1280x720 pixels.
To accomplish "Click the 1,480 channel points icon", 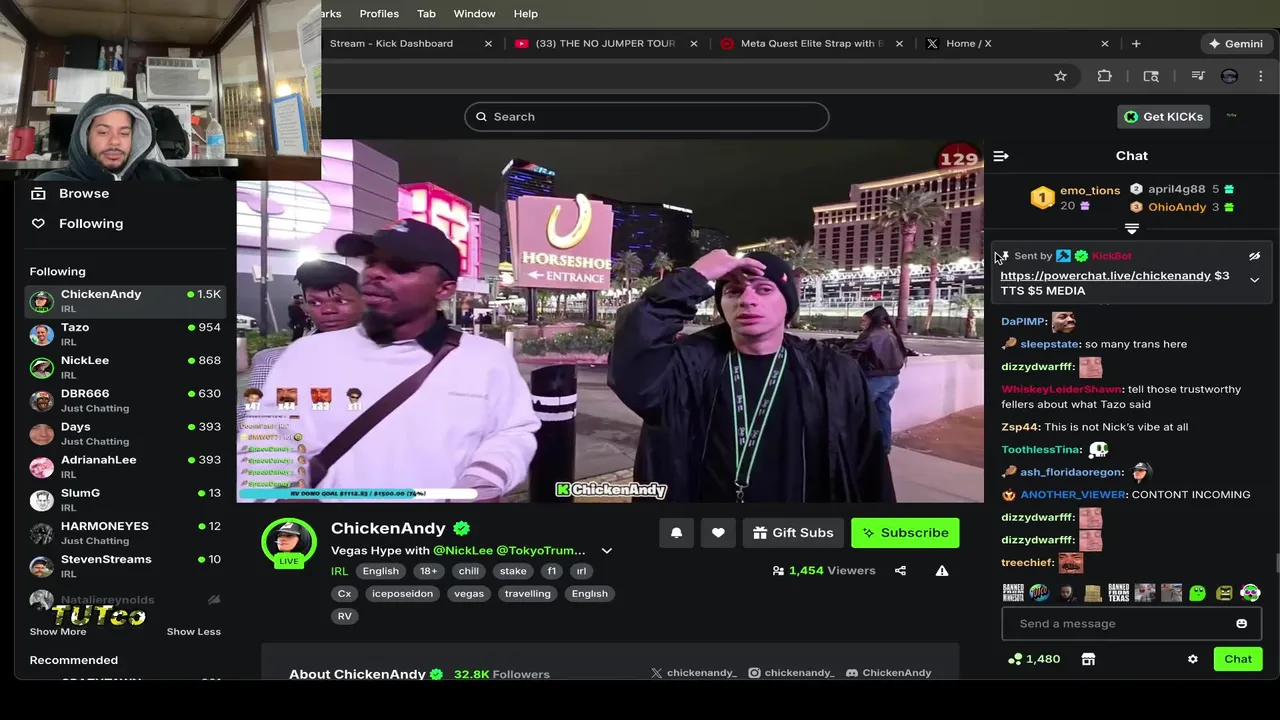I will 1015,659.
